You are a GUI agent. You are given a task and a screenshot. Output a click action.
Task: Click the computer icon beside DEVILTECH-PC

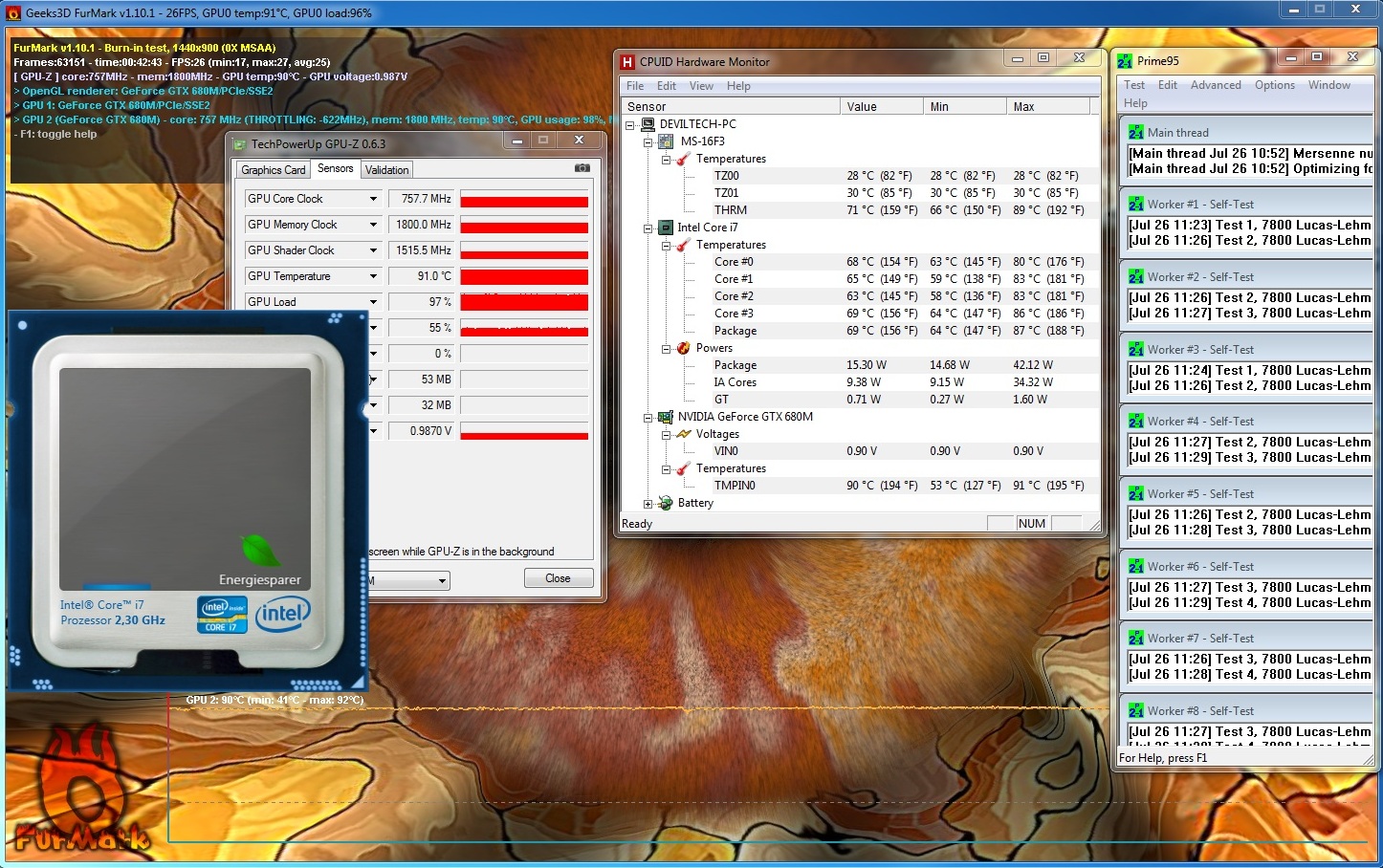(x=648, y=124)
